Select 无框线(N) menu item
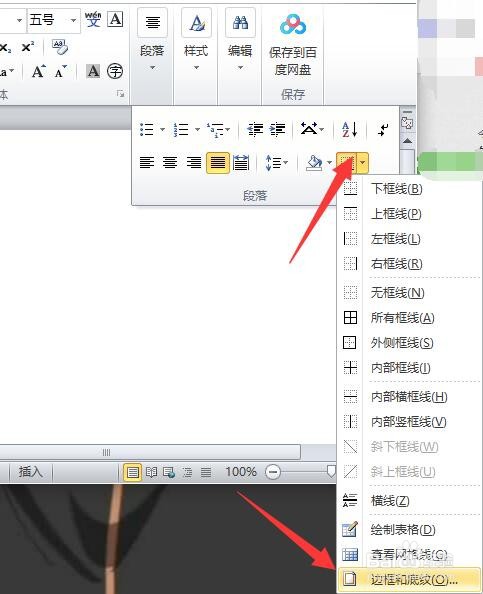This screenshot has width=483, height=594. 409,292
